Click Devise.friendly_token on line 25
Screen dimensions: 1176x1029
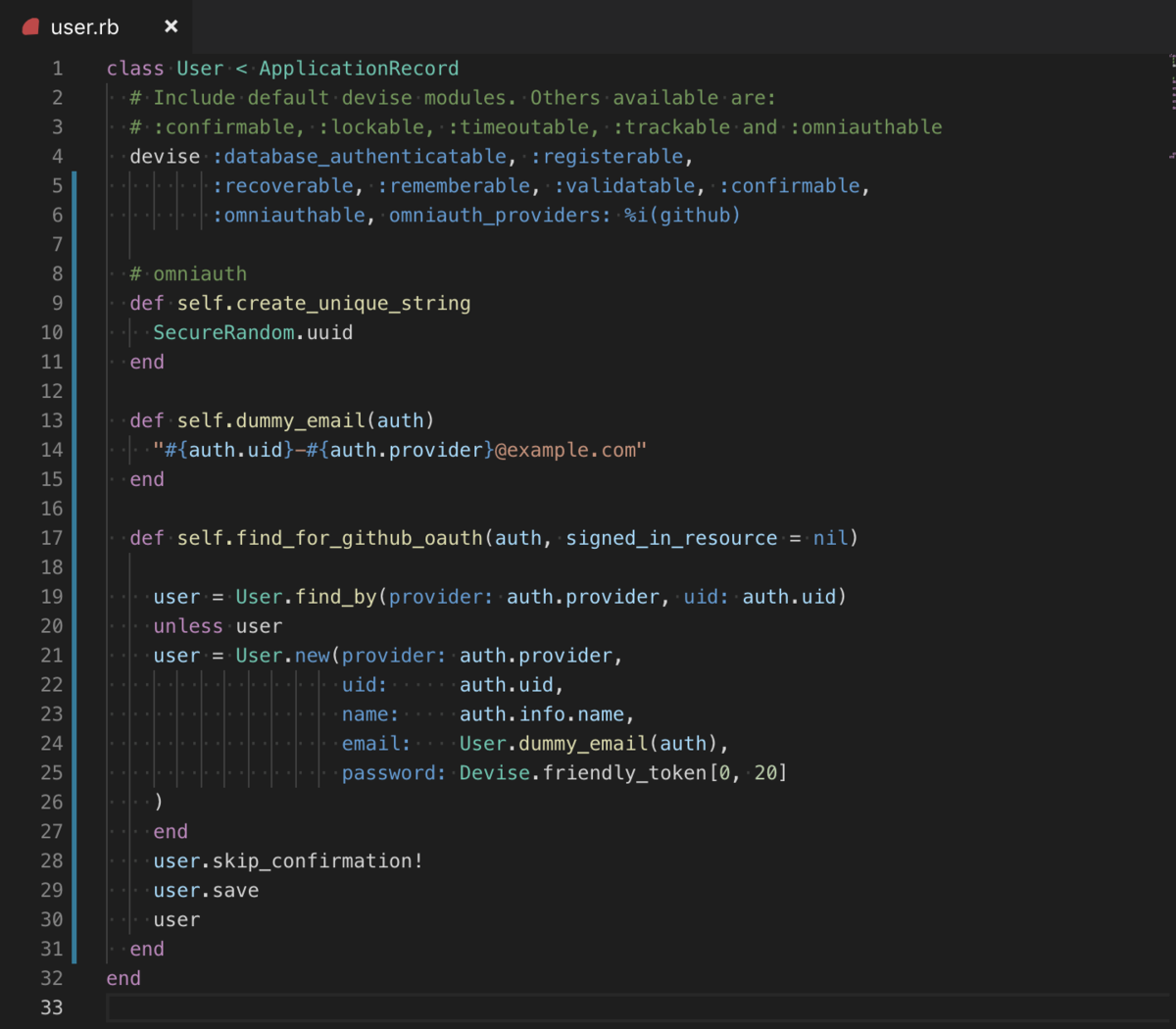pos(582,773)
